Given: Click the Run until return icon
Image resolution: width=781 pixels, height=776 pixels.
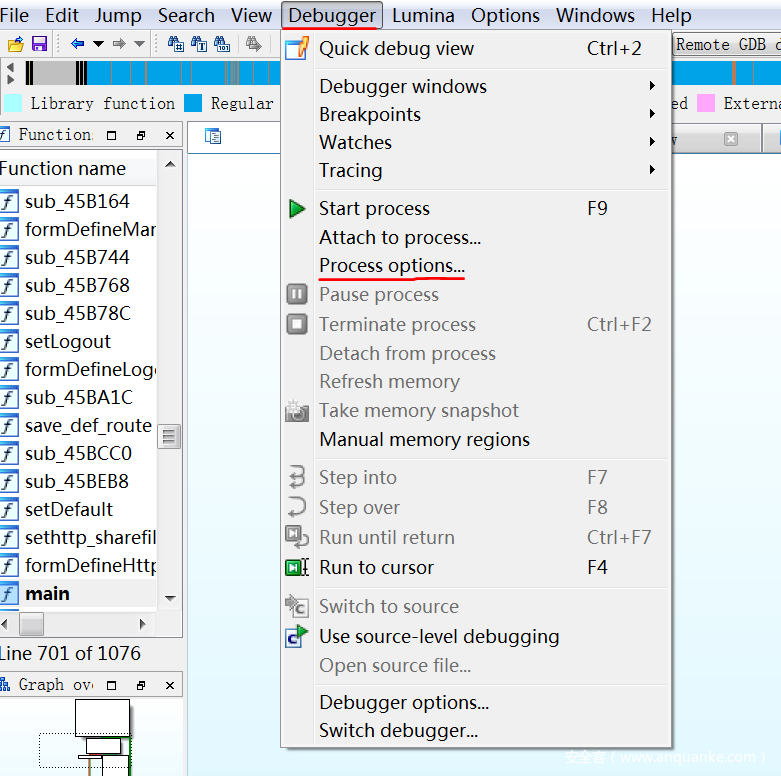Looking at the screenshot, I should [x=297, y=537].
